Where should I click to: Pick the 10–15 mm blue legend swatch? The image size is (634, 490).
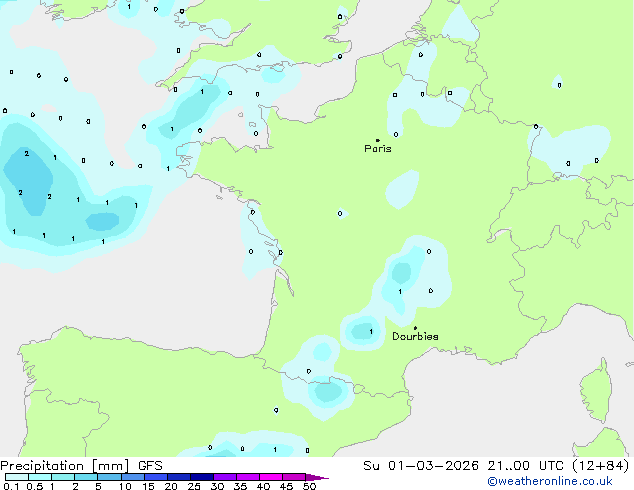click(x=132, y=477)
